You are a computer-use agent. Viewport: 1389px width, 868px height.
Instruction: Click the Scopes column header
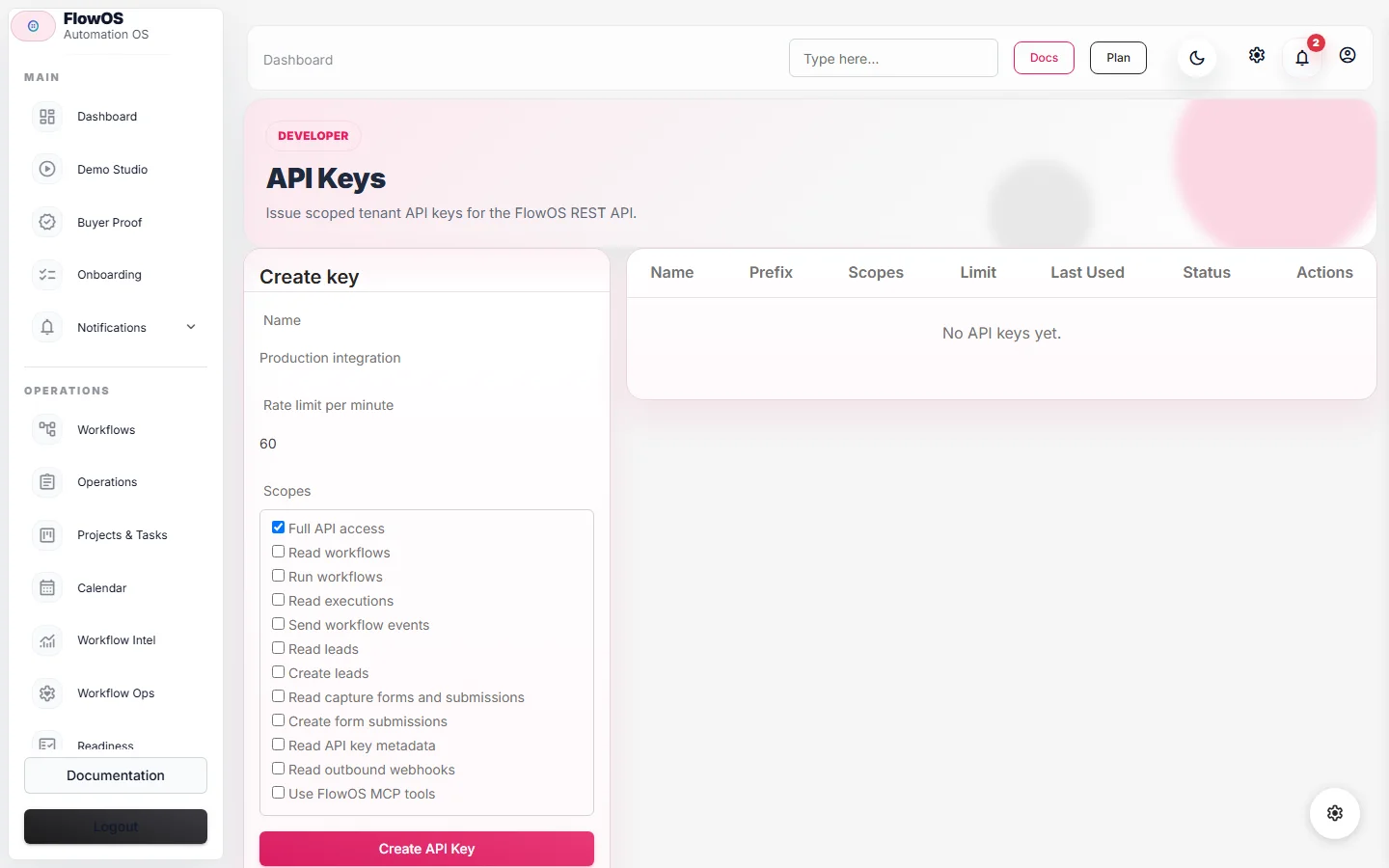tap(876, 272)
